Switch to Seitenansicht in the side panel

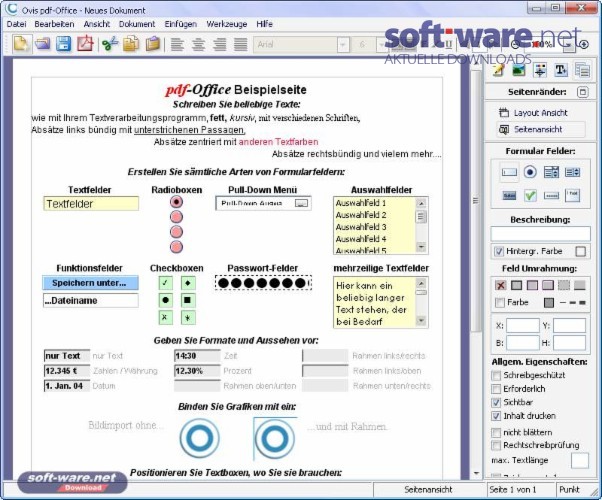click(x=541, y=129)
